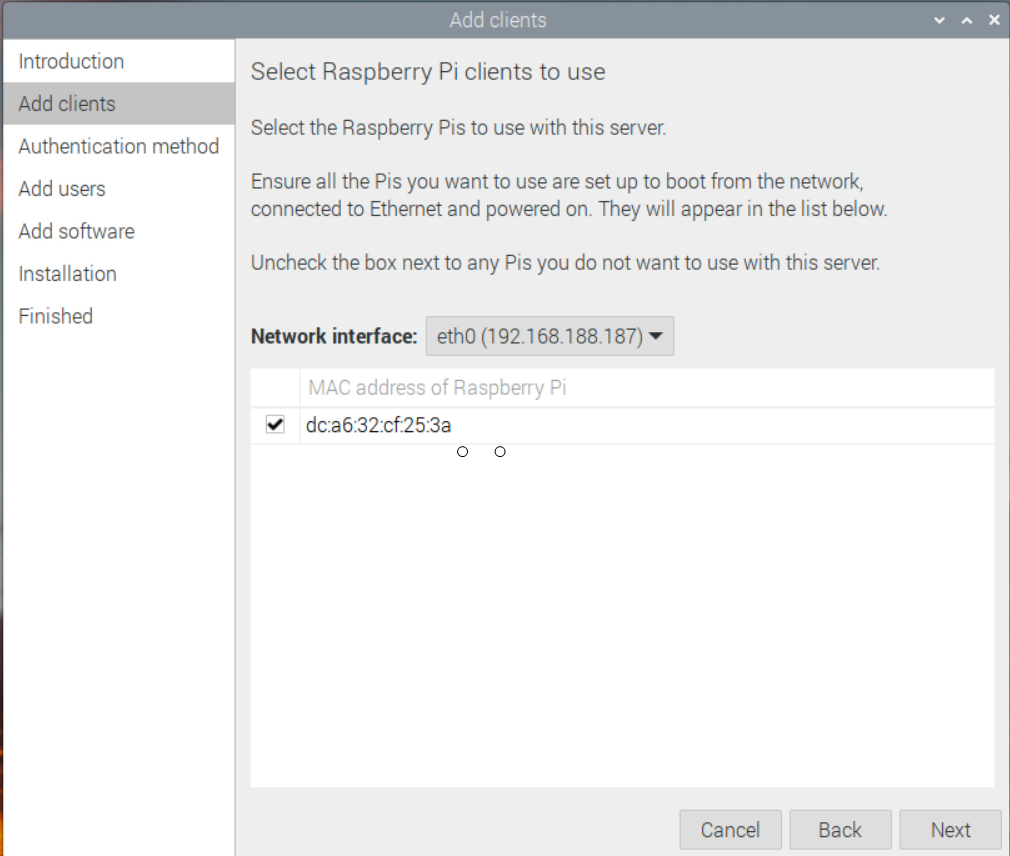Click the Cancel button
The width and height of the screenshot is (1010, 856).
pos(730,830)
